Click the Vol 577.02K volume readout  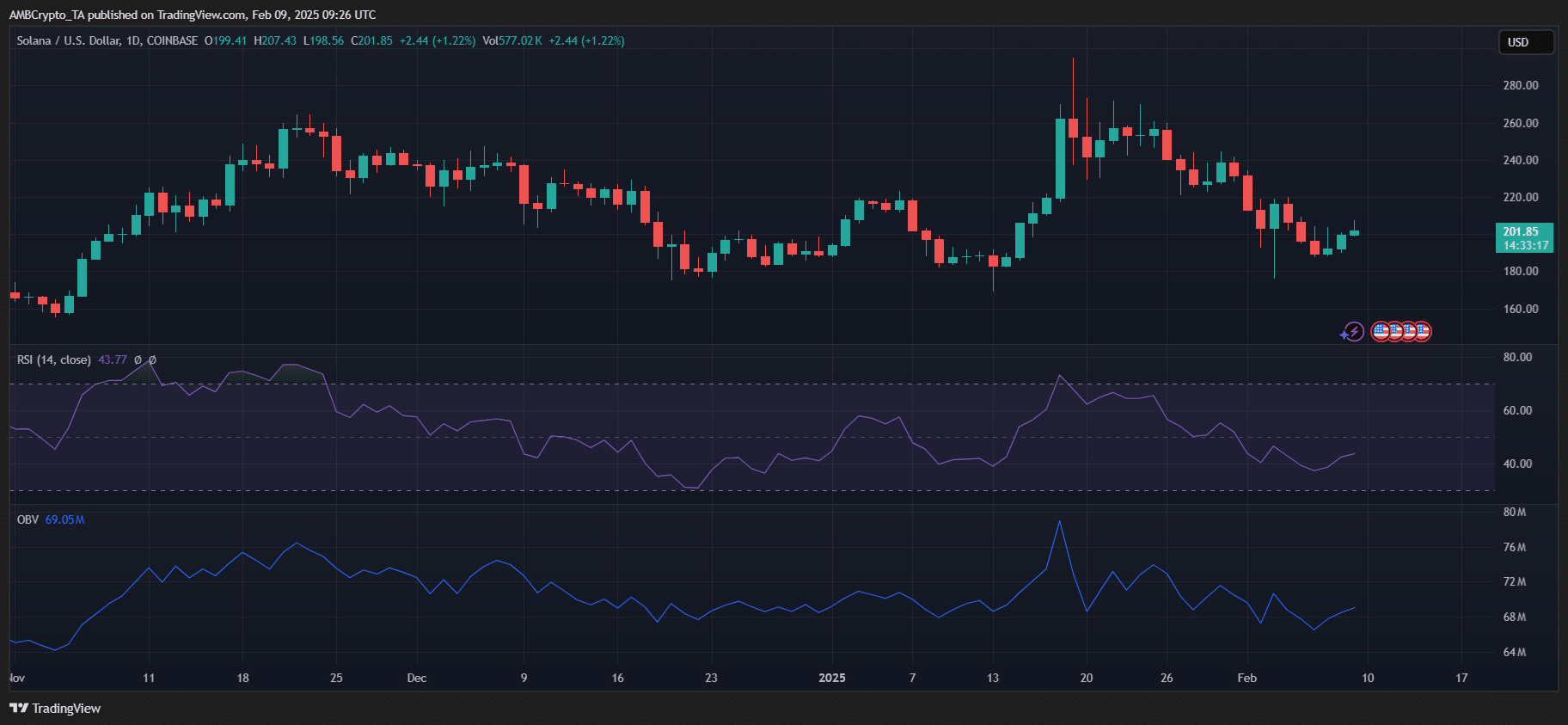point(512,40)
